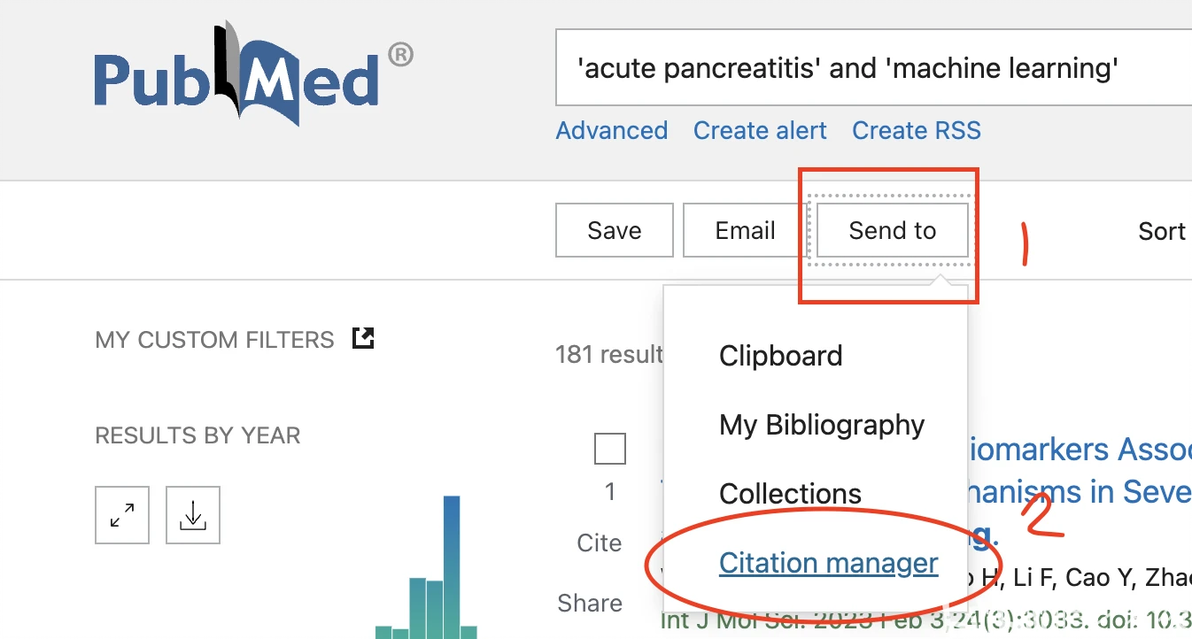Image resolution: width=1192 pixels, height=639 pixels.
Task: Download the Results by Year data
Action: pyautogui.click(x=193, y=515)
